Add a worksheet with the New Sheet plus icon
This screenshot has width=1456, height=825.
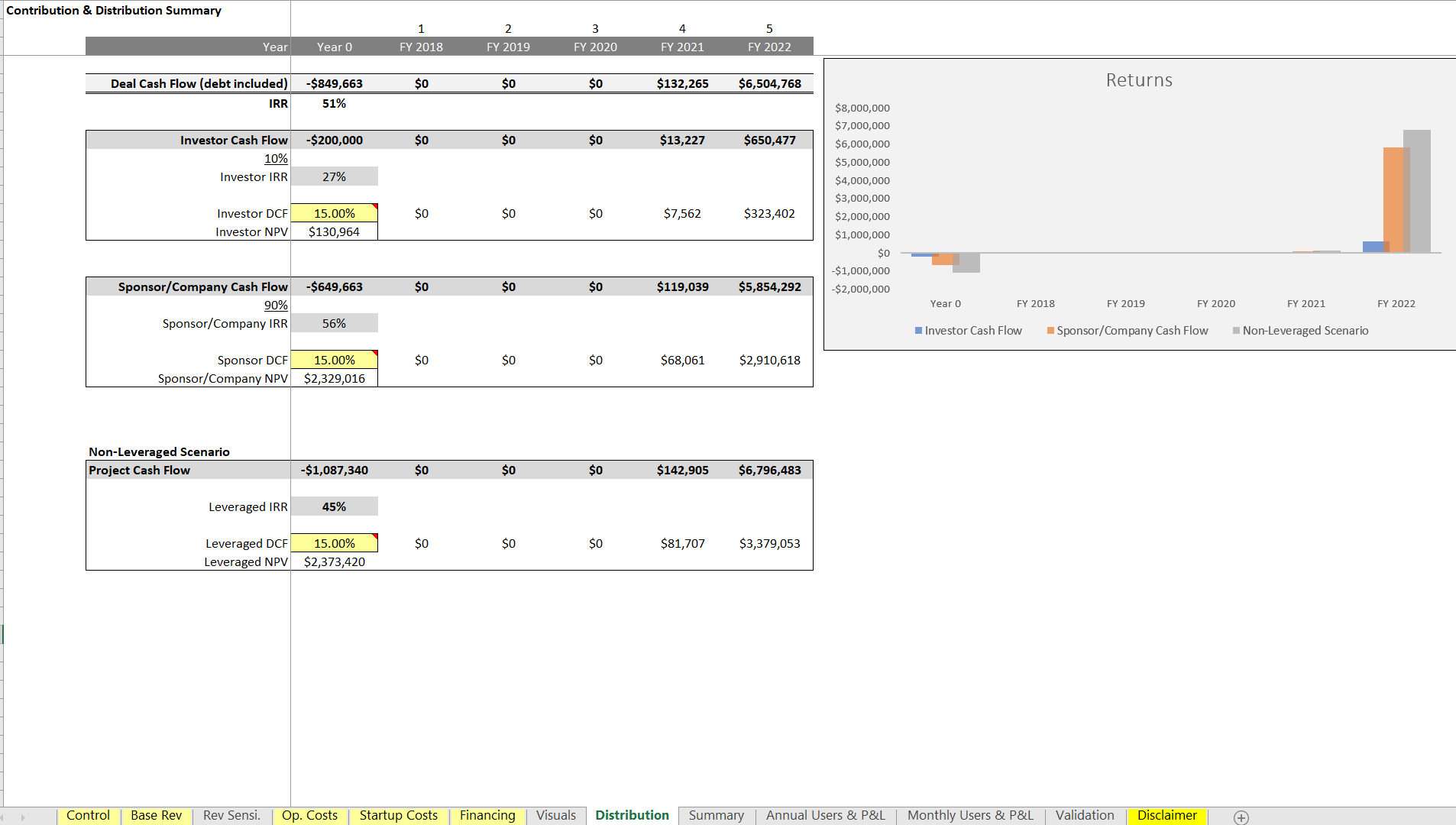point(1241,815)
